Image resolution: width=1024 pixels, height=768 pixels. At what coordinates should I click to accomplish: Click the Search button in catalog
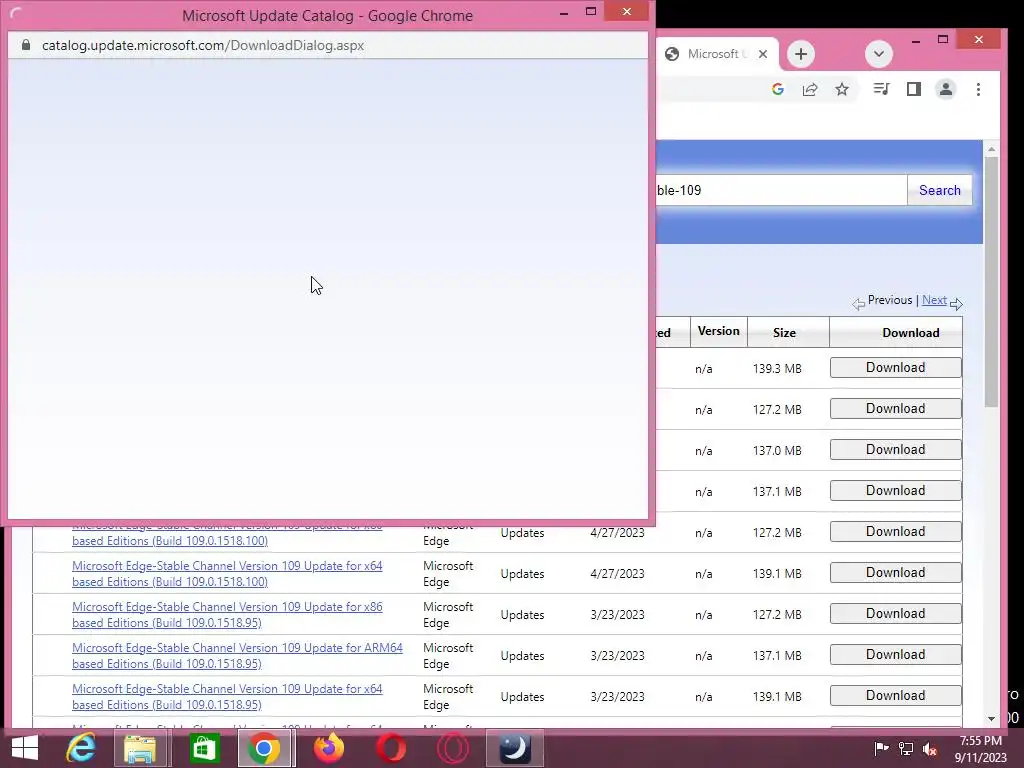tap(939, 191)
